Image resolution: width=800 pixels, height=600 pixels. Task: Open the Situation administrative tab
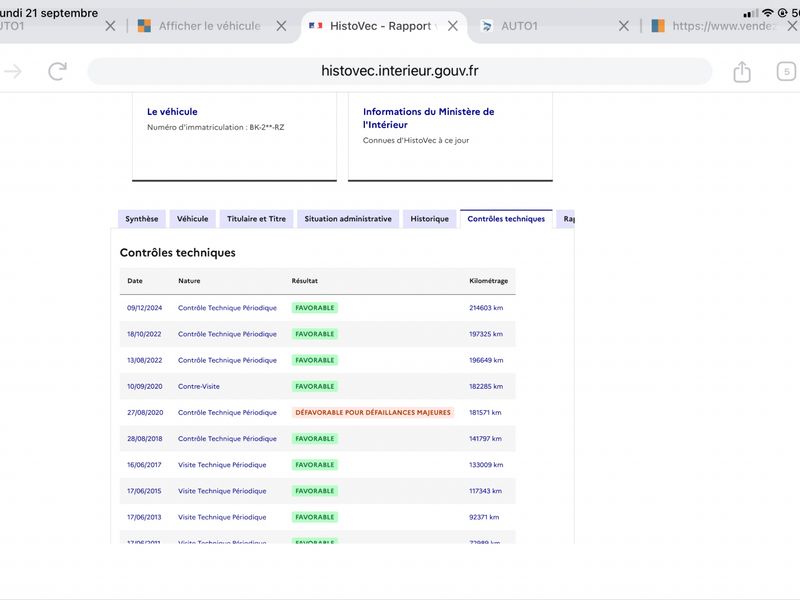point(348,219)
